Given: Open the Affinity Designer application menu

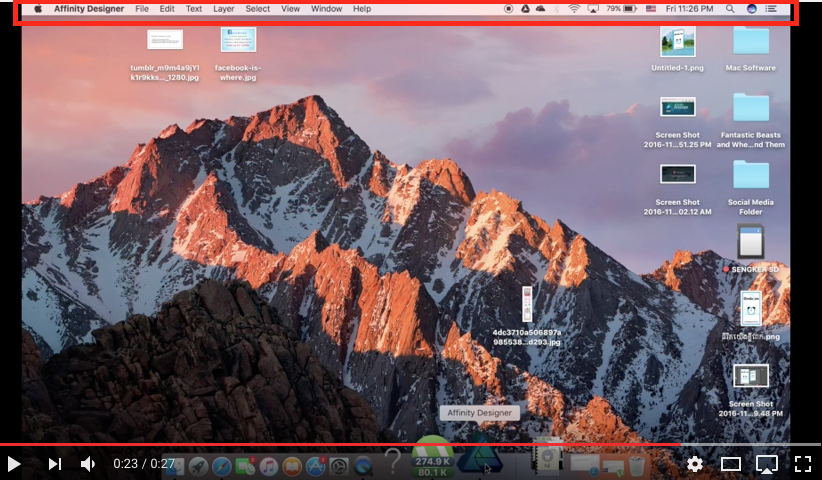Looking at the screenshot, I should coord(89,9).
